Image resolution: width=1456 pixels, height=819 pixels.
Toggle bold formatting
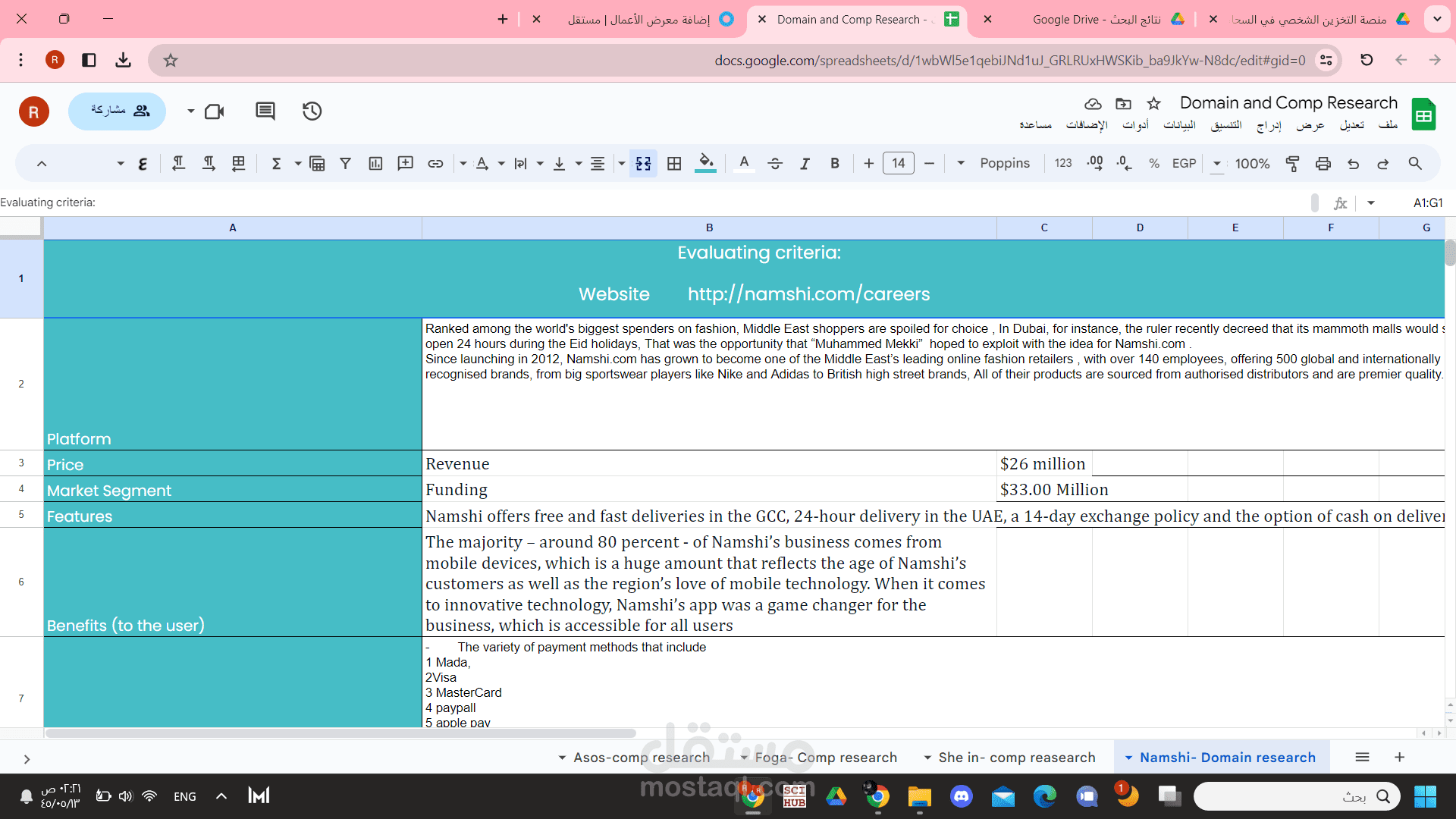point(835,163)
